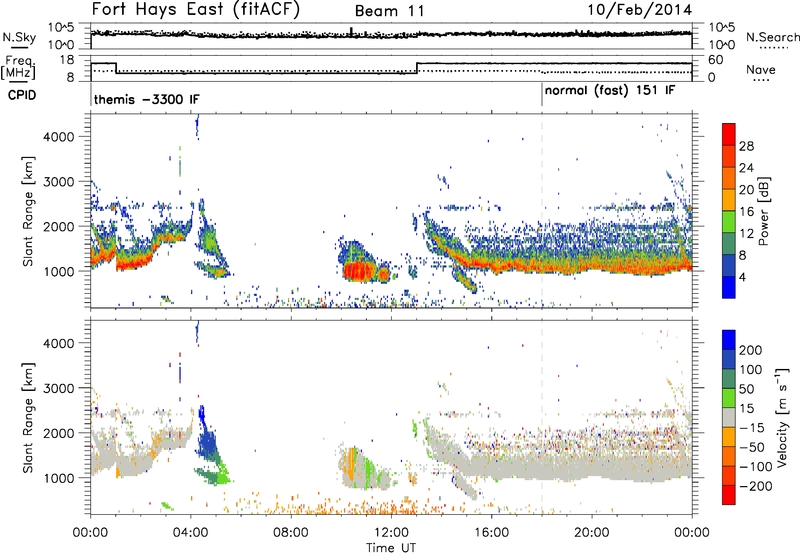Click the 'Velocity [m s-1]' colorbar label
Viewport: 800px width, 554px height.
click(x=782, y=417)
